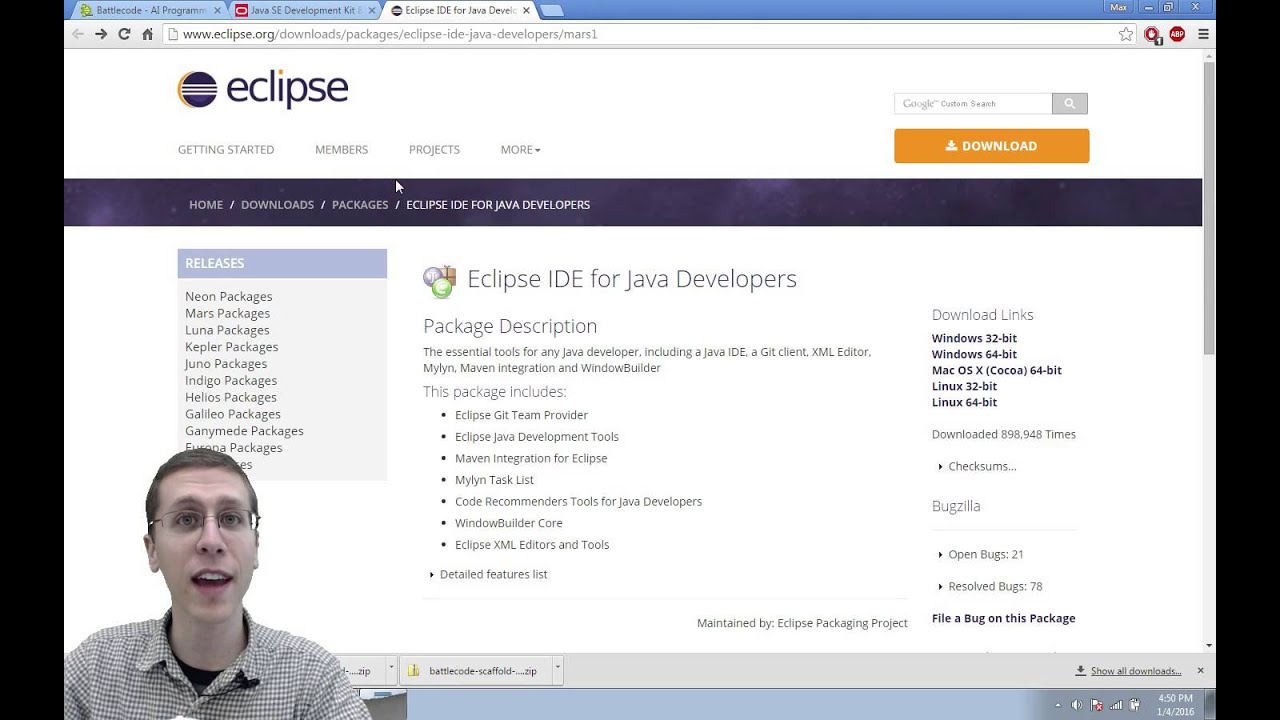
Task: Open Indigo Packages release
Action: tap(231, 381)
